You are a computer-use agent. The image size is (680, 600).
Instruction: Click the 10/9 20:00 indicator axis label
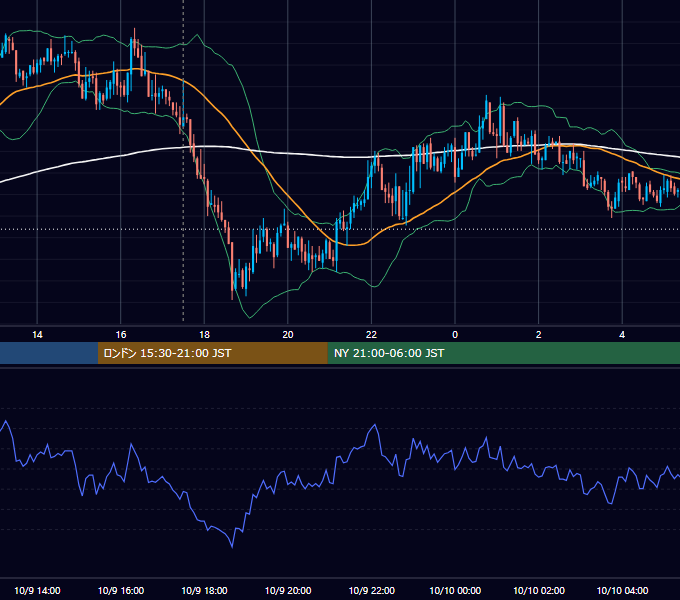click(288, 590)
